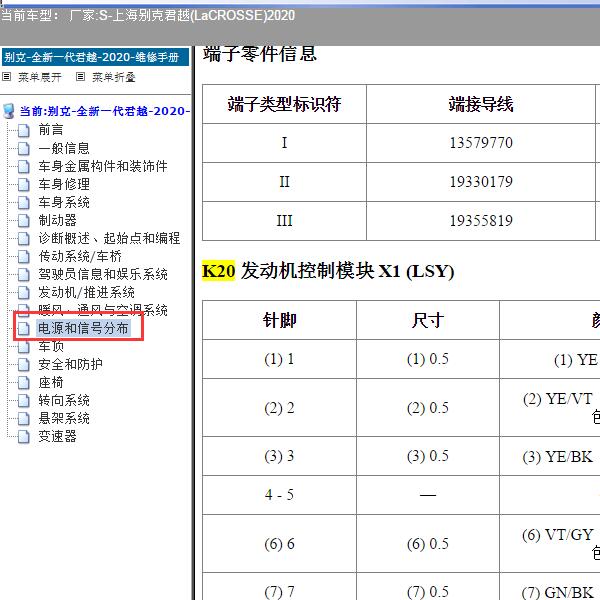Screen dimensions: 600x600
Task: Click the 菜单折叠 collapse-menu icon
Action: click(80, 77)
